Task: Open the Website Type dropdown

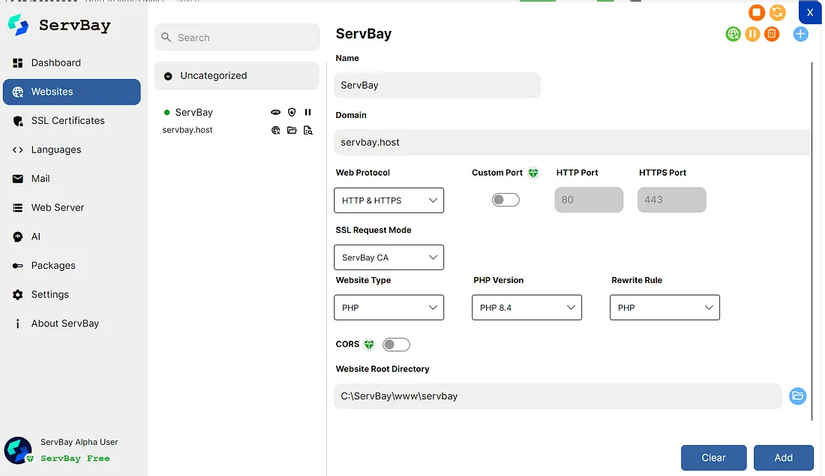Action: coord(389,308)
